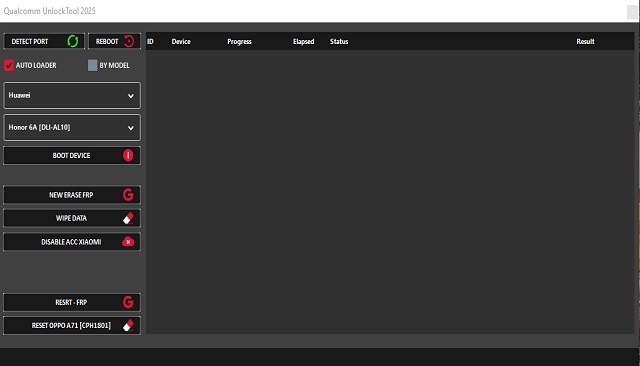640x366 pixels.
Task: Click the Result column header
Action: (585, 42)
